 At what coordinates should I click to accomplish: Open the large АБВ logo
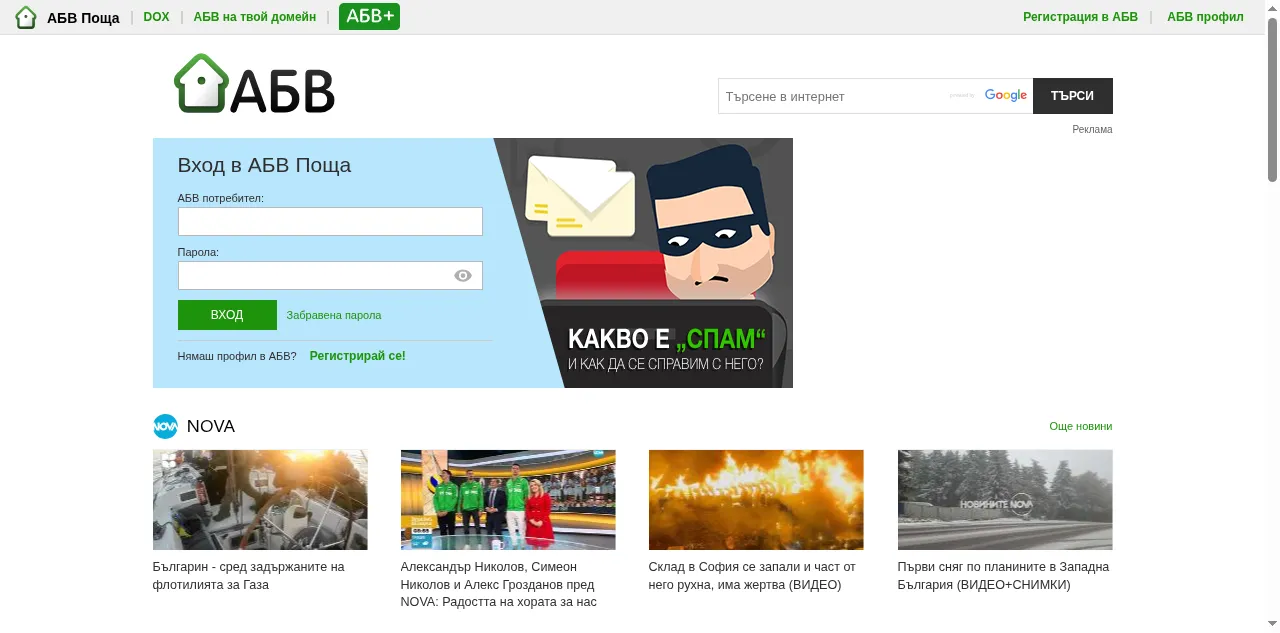[255, 84]
